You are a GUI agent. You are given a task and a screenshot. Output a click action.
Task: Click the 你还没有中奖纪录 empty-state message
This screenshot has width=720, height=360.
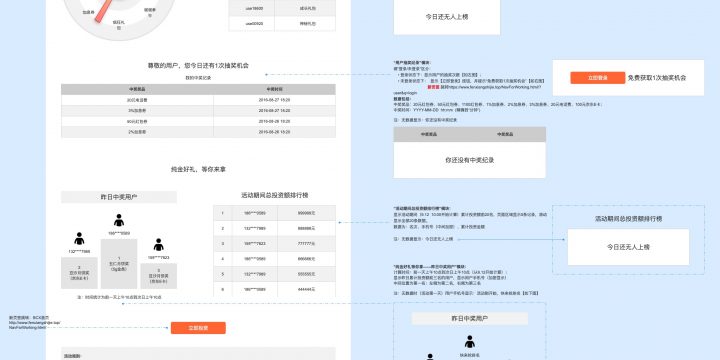tap(469, 160)
